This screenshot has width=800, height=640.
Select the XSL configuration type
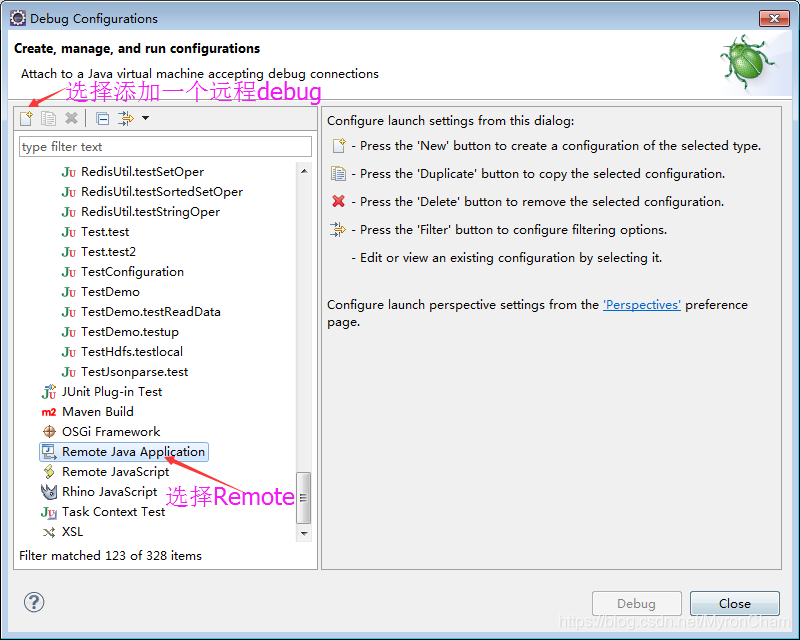(72, 532)
